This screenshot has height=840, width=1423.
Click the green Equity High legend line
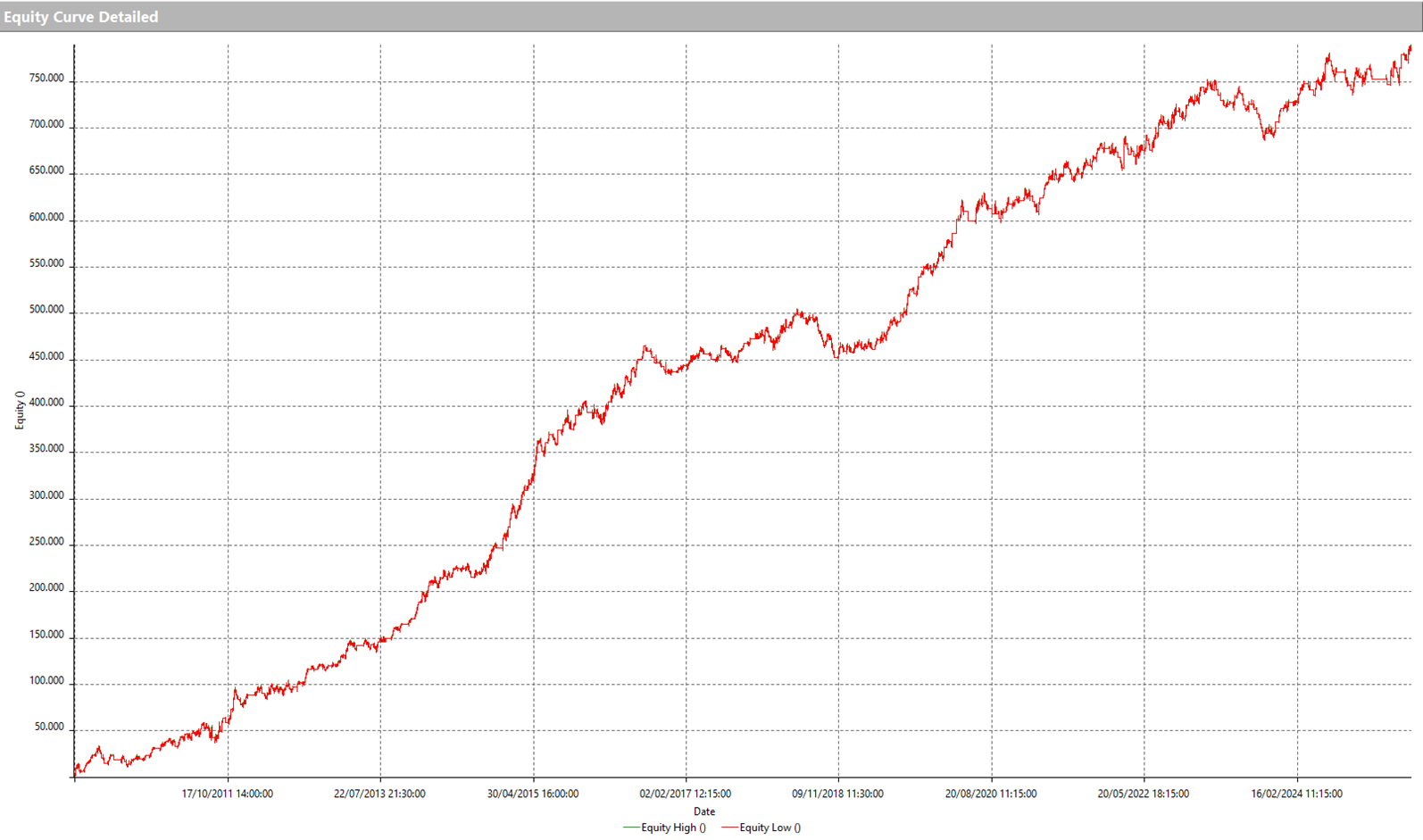click(630, 828)
